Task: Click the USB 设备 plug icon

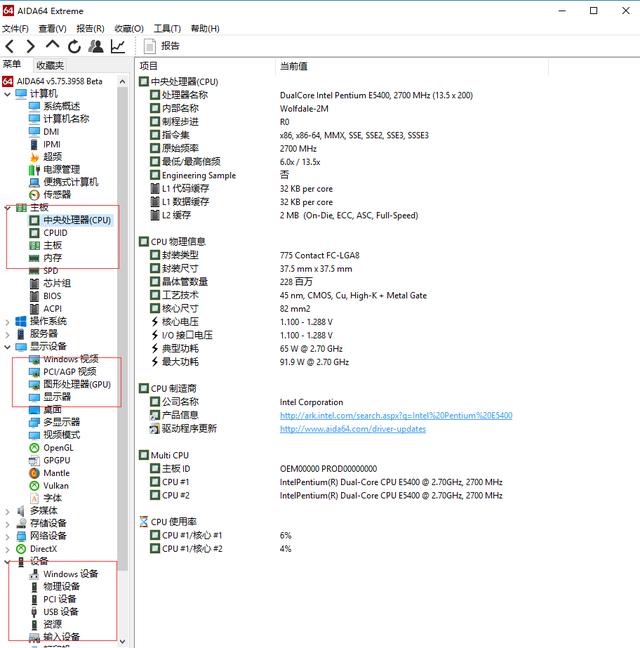Action: (35, 612)
